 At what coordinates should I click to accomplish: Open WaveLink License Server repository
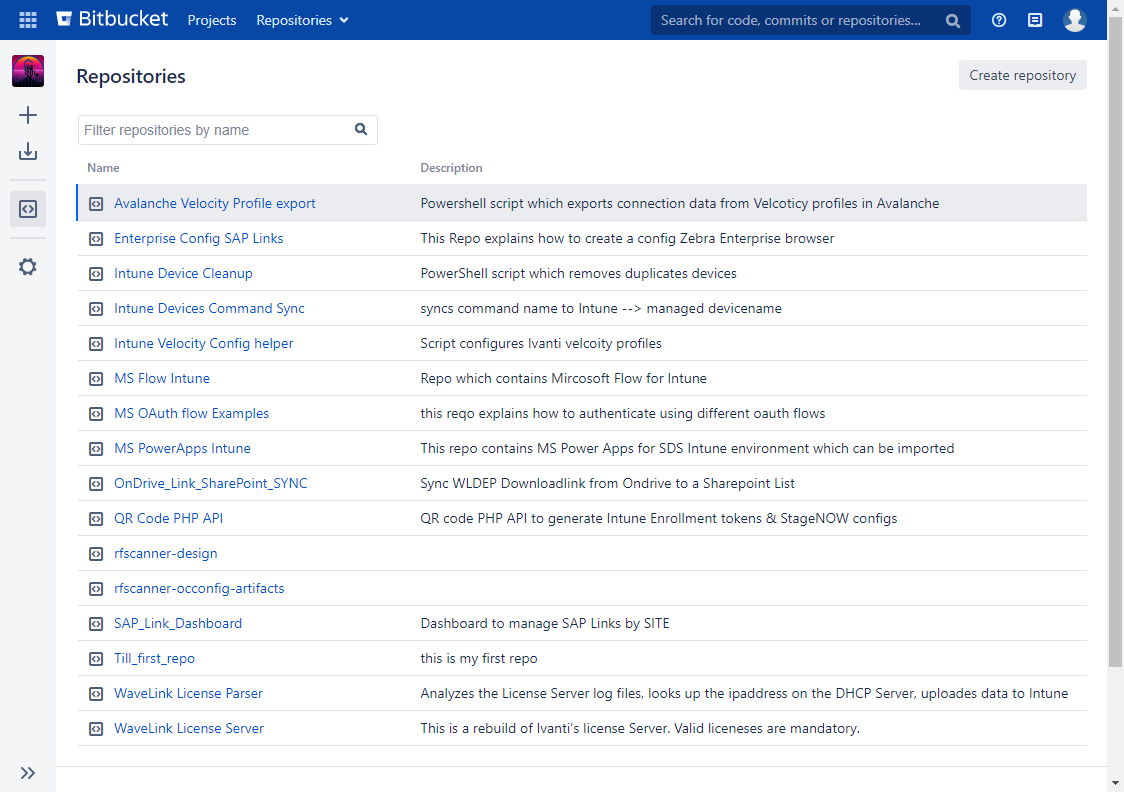coord(189,729)
